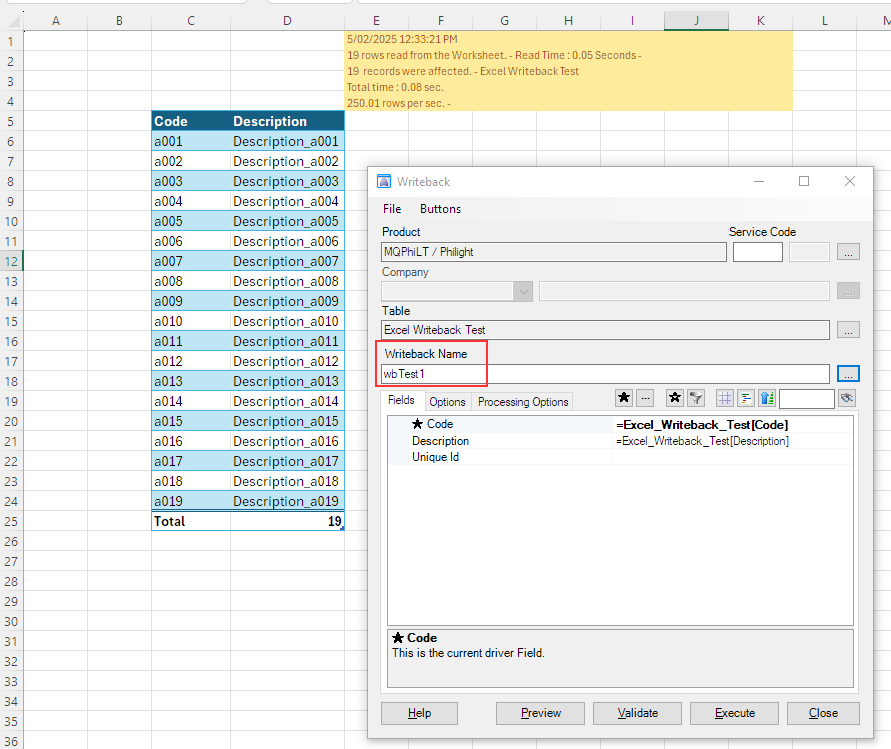Click the Code table header cell
This screenshot has height=749, width=891.
[x=191, y=121]
